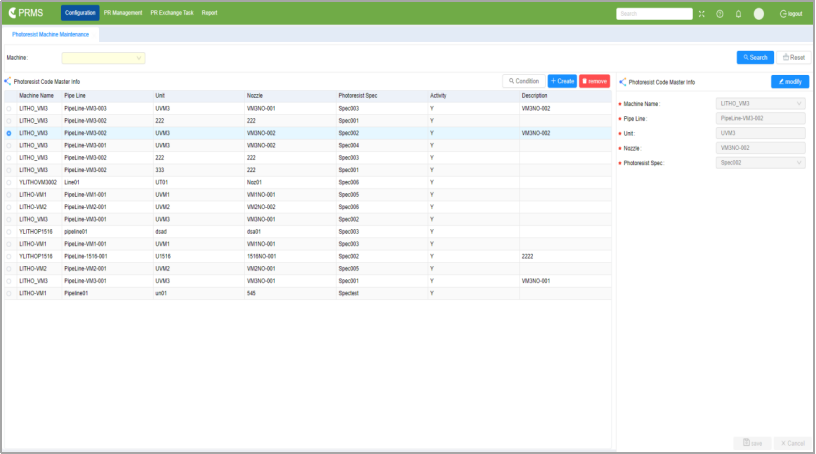Click the red remove button

point(594,81)
